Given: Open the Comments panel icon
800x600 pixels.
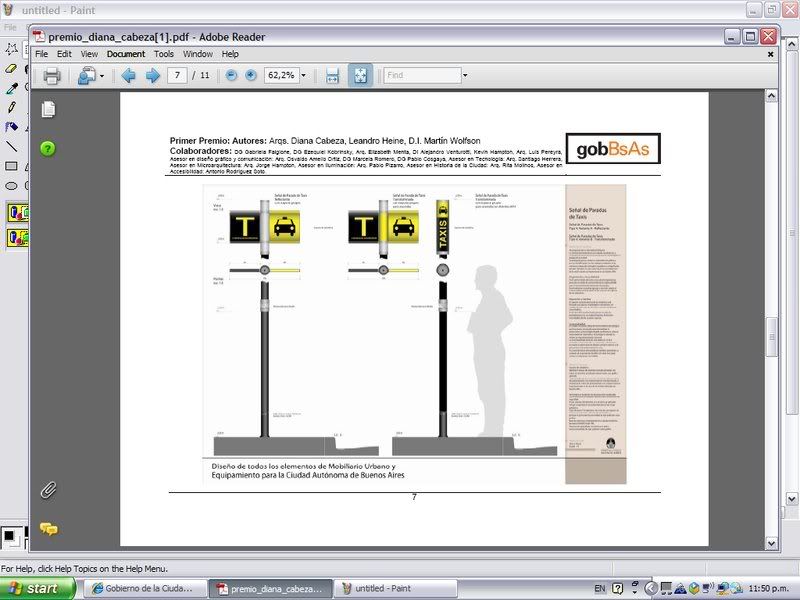Looking at the screenshot, I should (48, 528).
